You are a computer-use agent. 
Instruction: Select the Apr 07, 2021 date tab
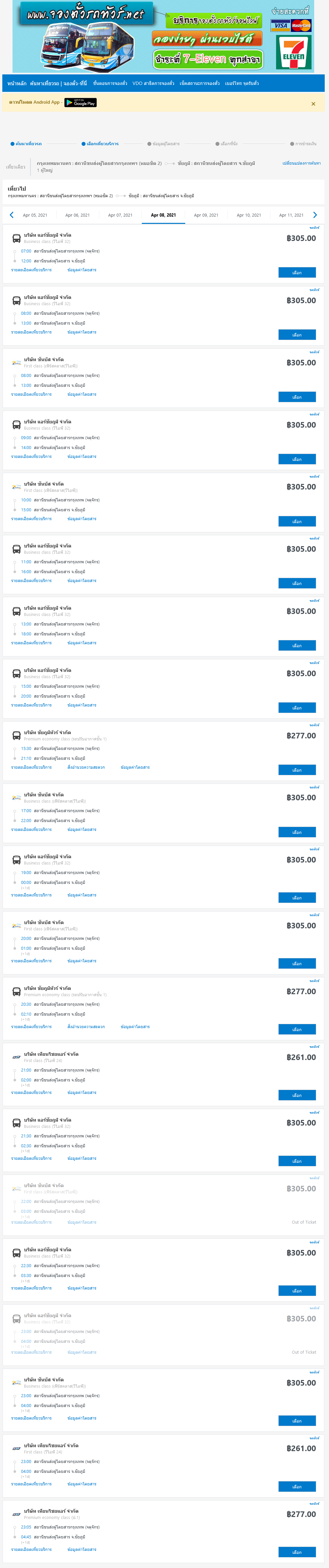[120, 215]
